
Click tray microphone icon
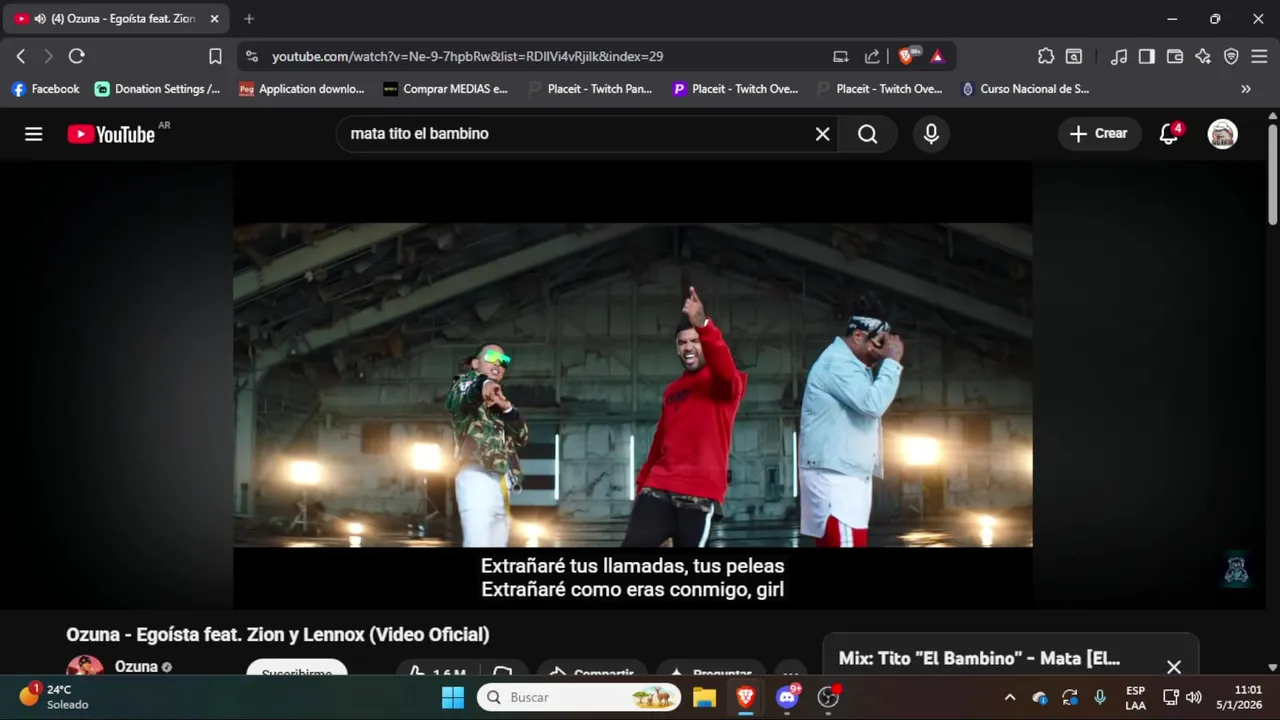pos(1100,697)
